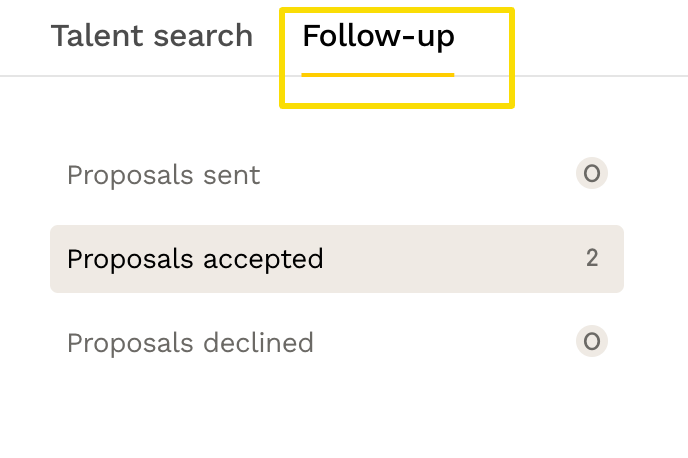This screenshot has height=458, width=688.
Task: Click the "Proposals accepted" text
Action: 195,259
